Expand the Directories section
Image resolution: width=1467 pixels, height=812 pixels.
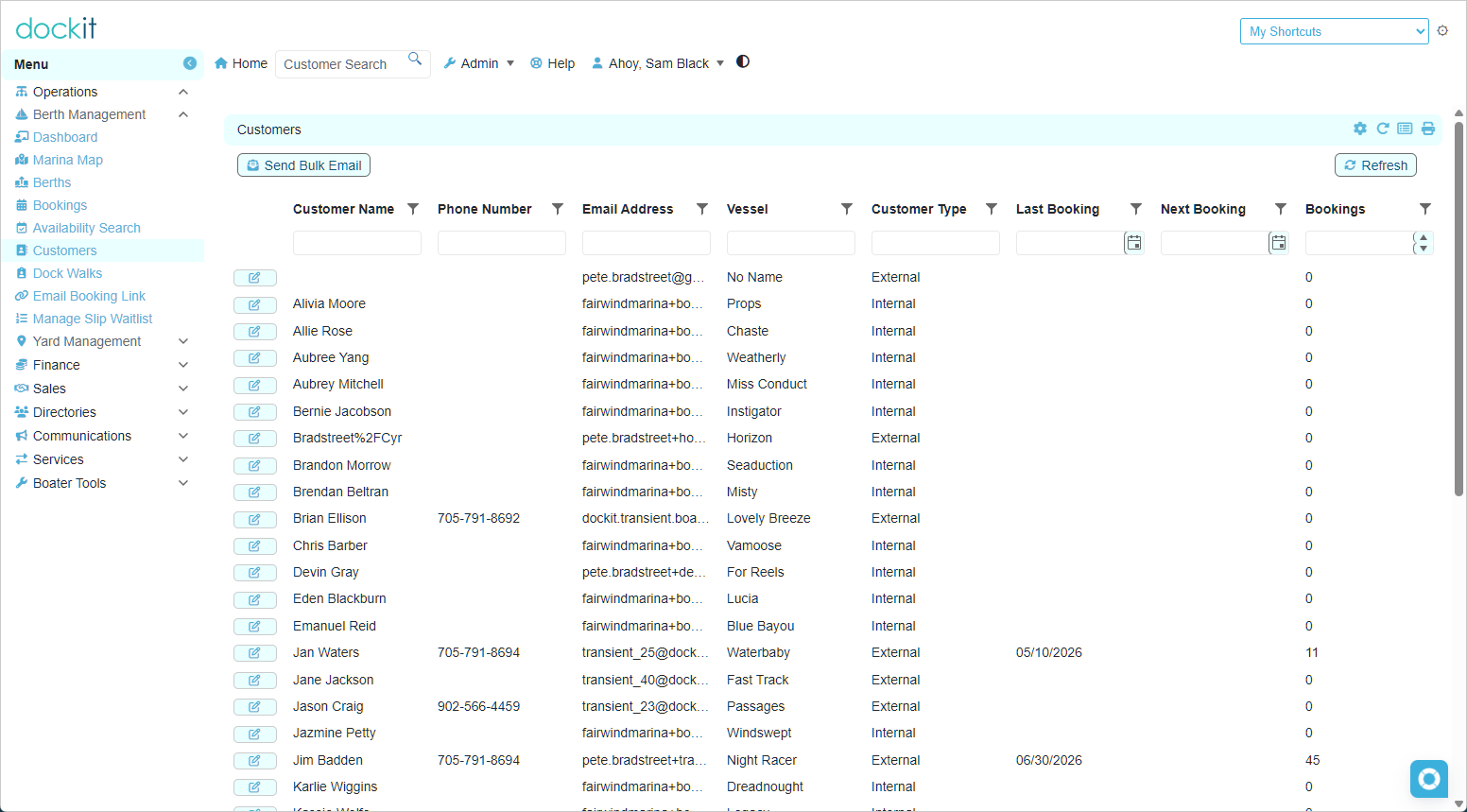pos(183,412)
